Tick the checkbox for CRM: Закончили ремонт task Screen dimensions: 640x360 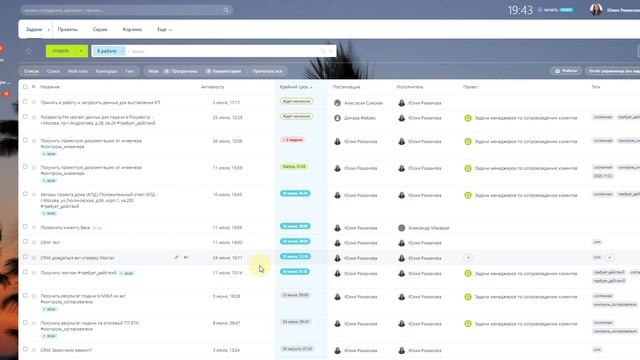(25, 349)
